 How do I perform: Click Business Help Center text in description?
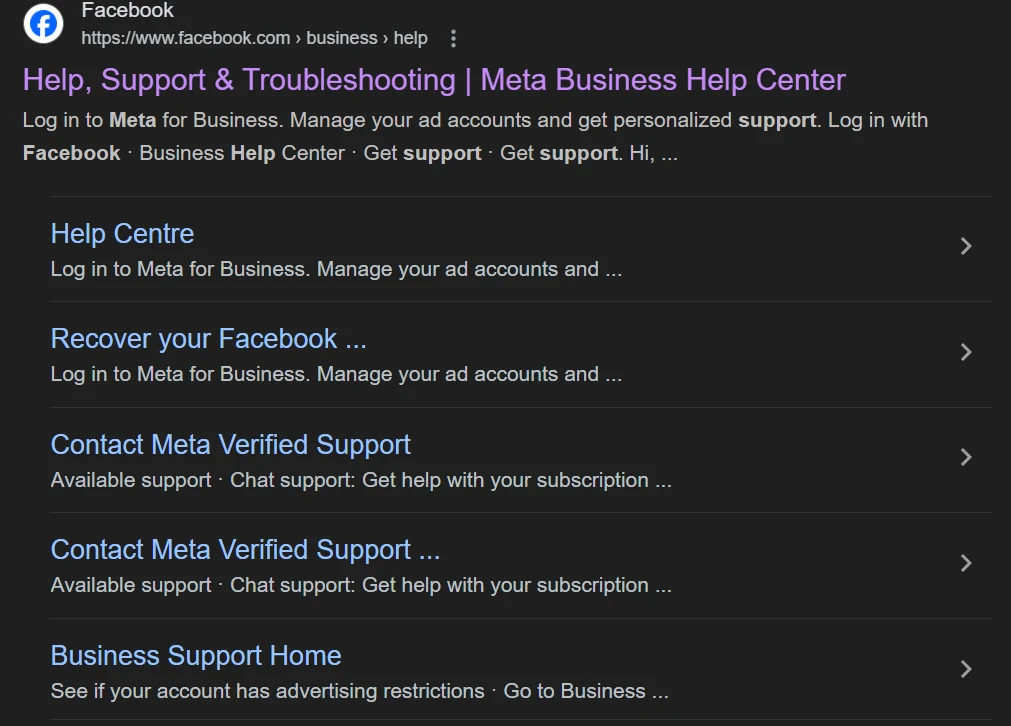(242, 153)
